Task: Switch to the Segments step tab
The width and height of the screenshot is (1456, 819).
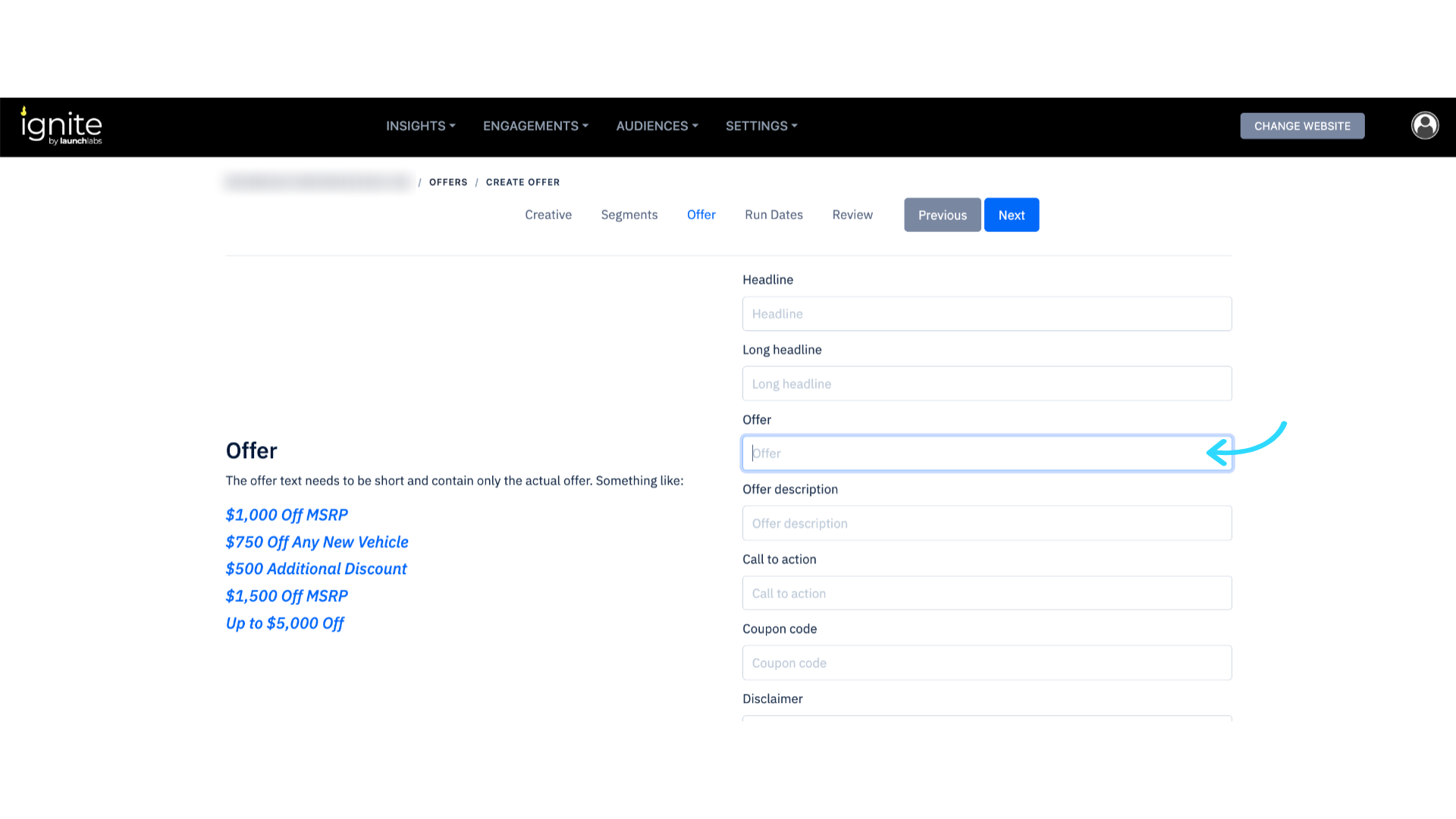Action: pos(629,215)
